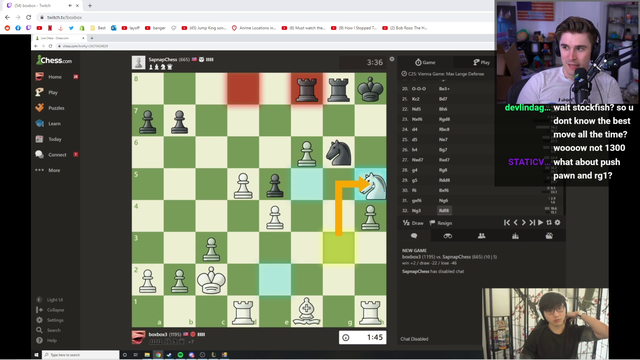Select move 31. gxf6 in move list
The height and width of the screenshot is (360, 640).
pyautogui.click(x=417, y=200)
